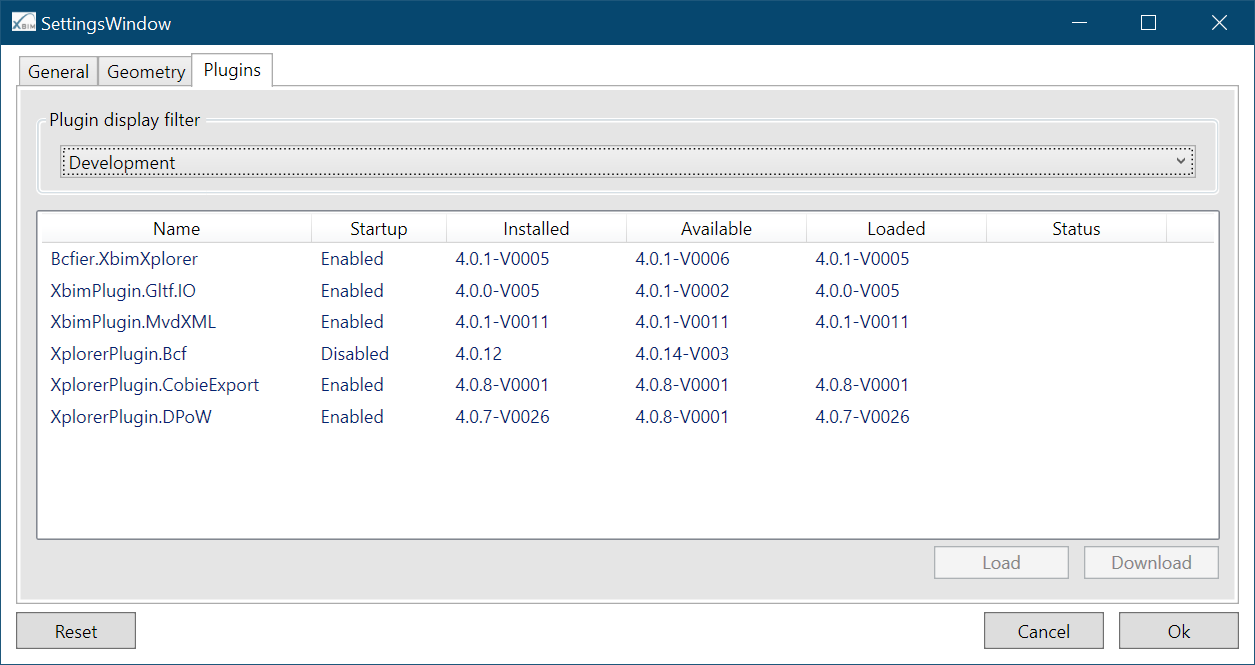Toggle the Enabled state of XplorerPlugin.DPoW
Image resolution: width=1255 pixels, height=665 pixels.
[x=352, y=416]
